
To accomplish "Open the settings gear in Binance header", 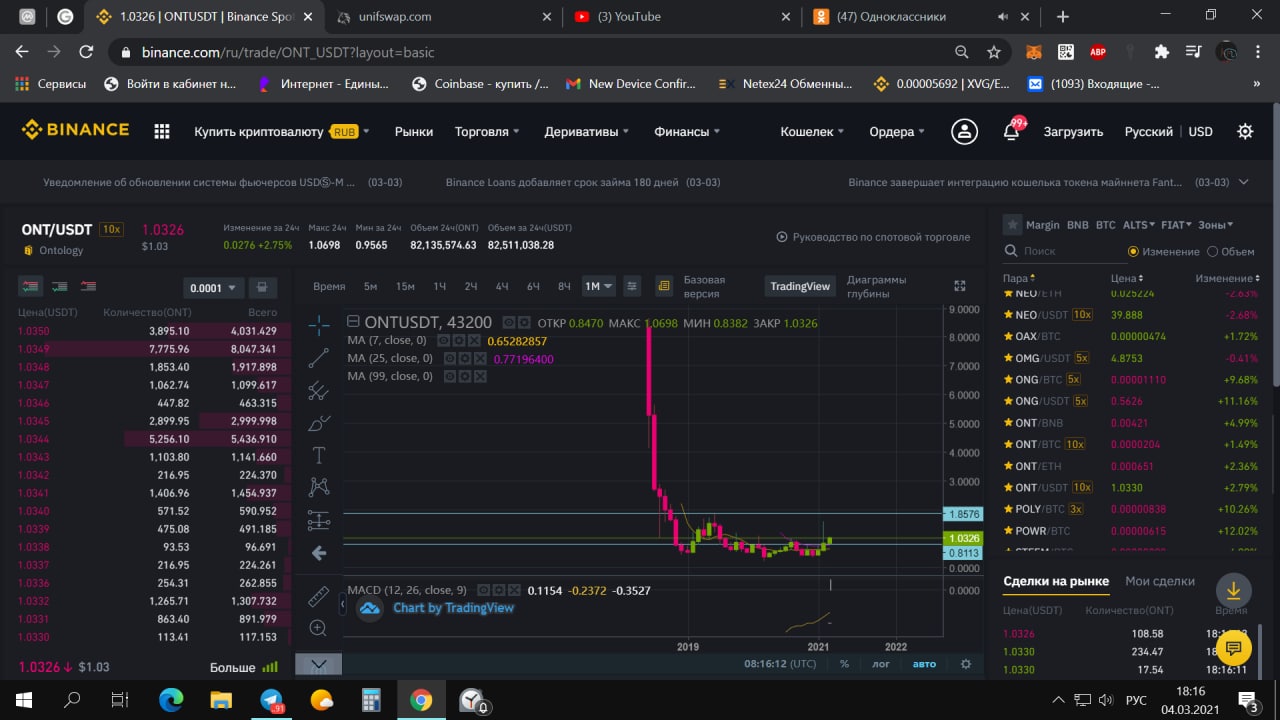I will (x=1245, y=131).
